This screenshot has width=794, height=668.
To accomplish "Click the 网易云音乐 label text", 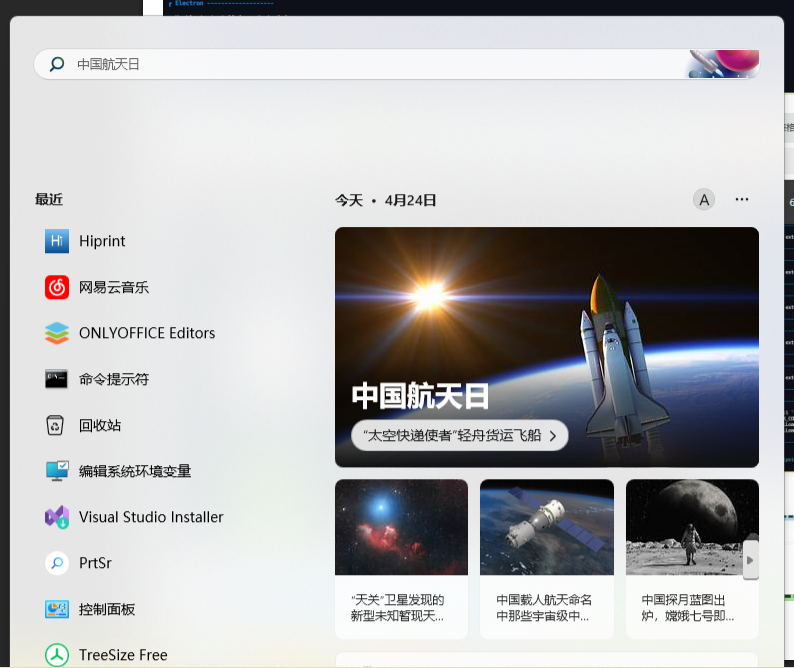I will pos(114,287).
